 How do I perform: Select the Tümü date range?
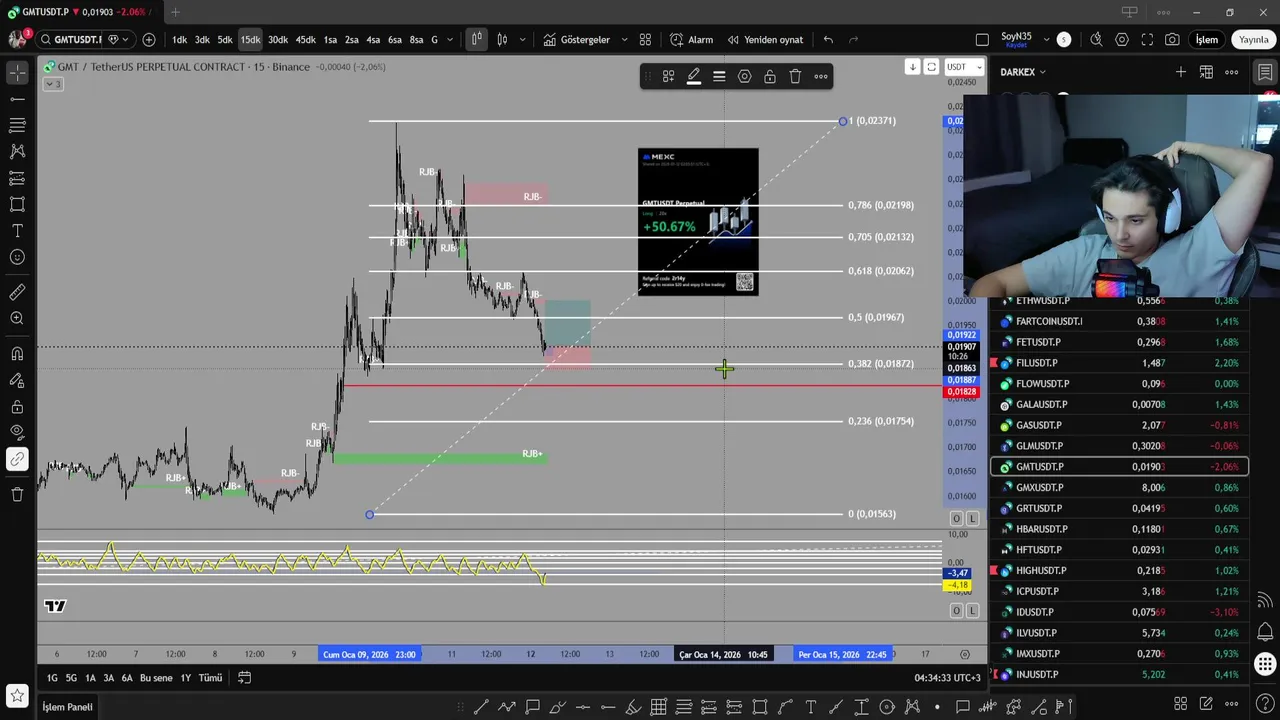[x=210, y=678]
